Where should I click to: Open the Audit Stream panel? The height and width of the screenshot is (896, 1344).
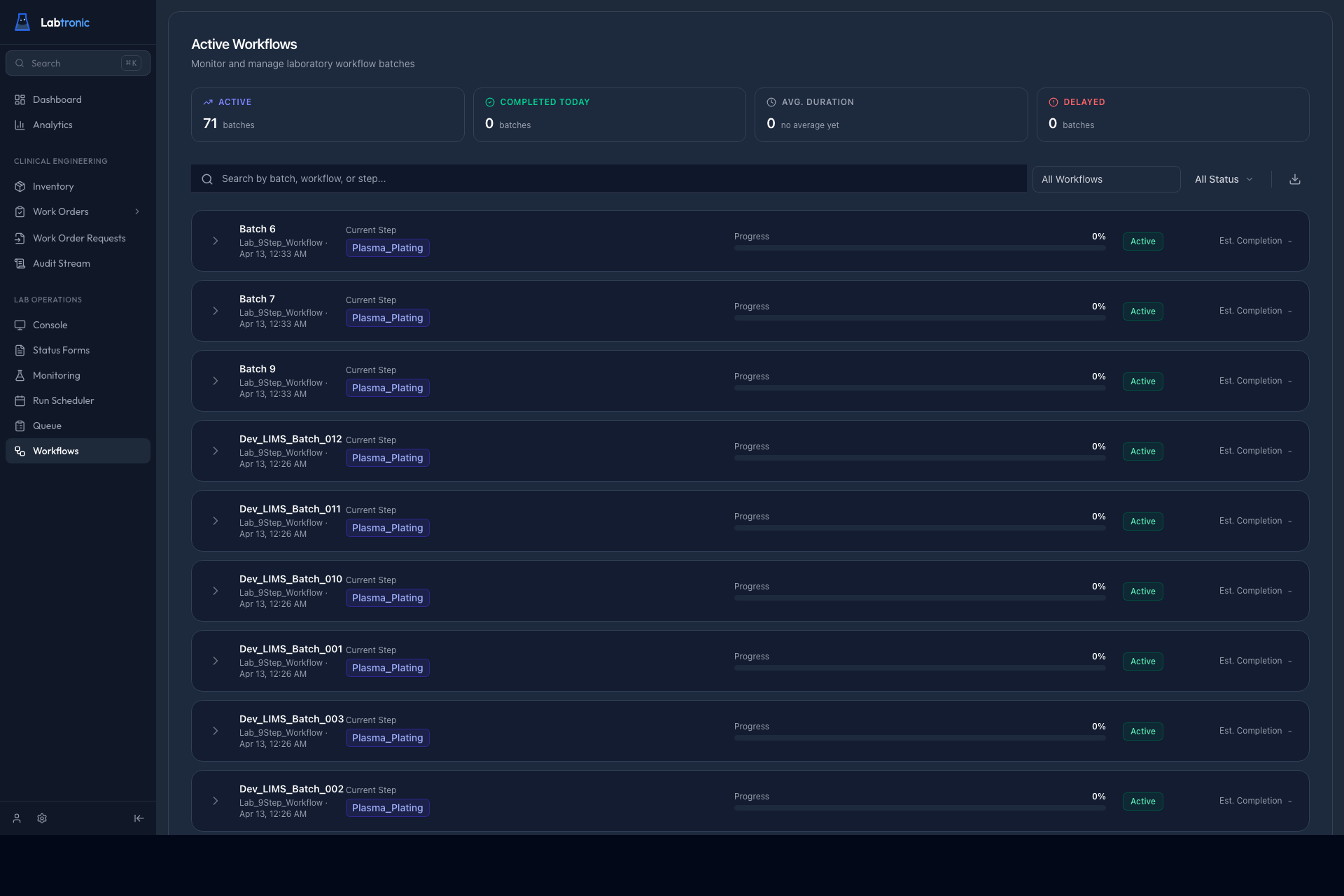(x=62, y=263)
